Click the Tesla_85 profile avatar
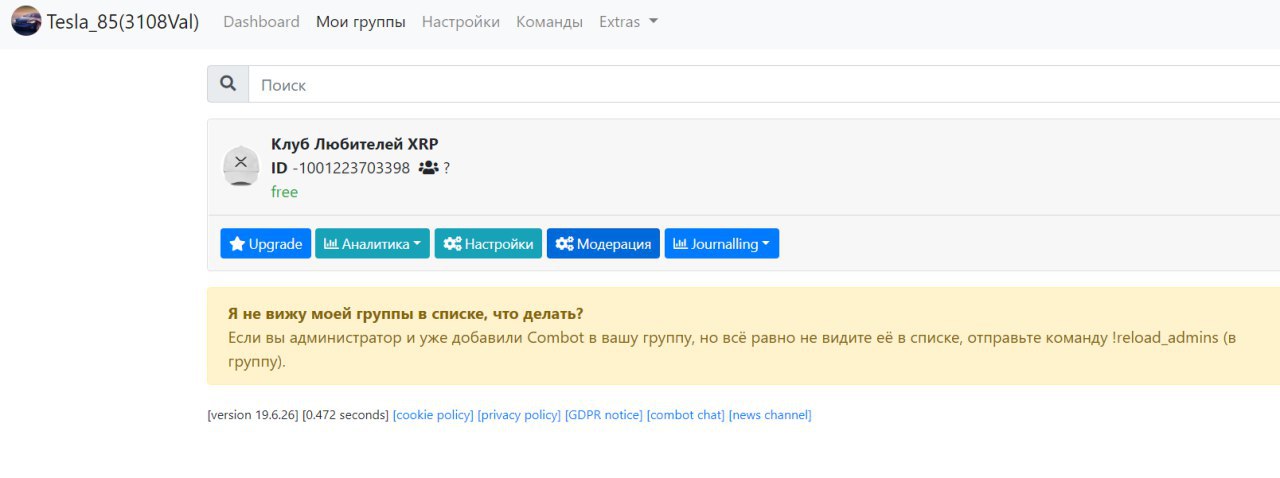Screen dimensions: 1280x478 coord(26,21)
